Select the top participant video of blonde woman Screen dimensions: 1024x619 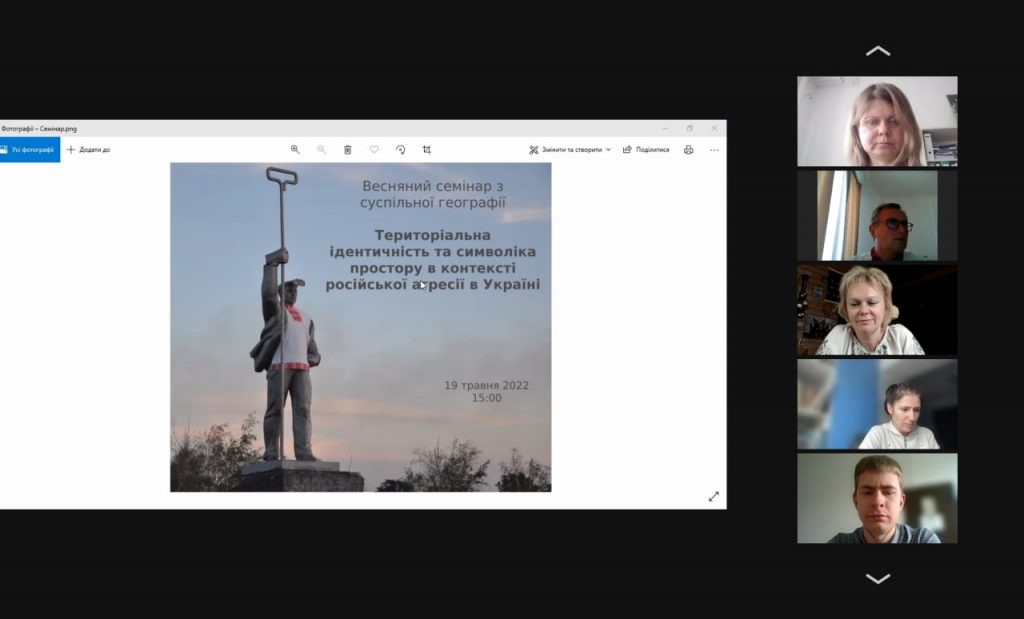pyautogui.click(x=877, y=121)
